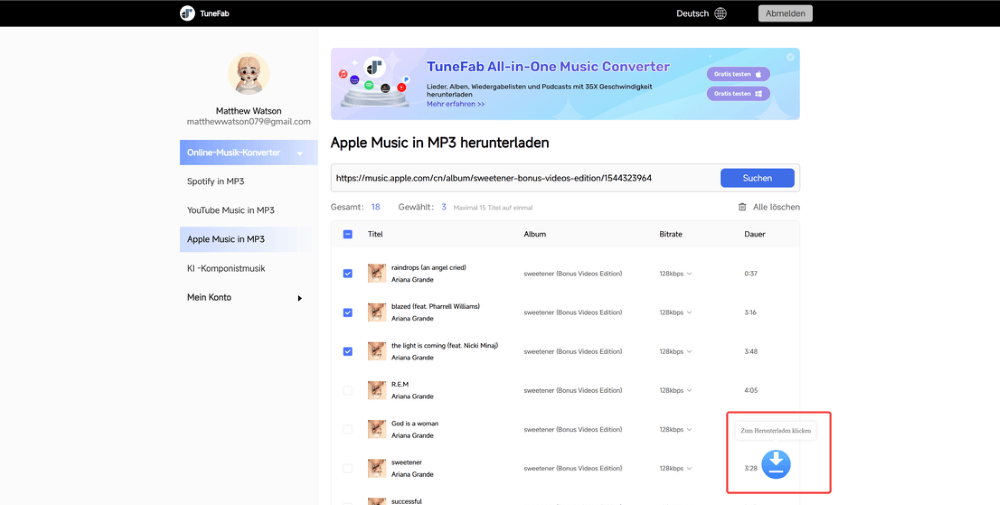Check the sweetener track checkbox
The image size is (1000, 505).
(x=348, y=468)
